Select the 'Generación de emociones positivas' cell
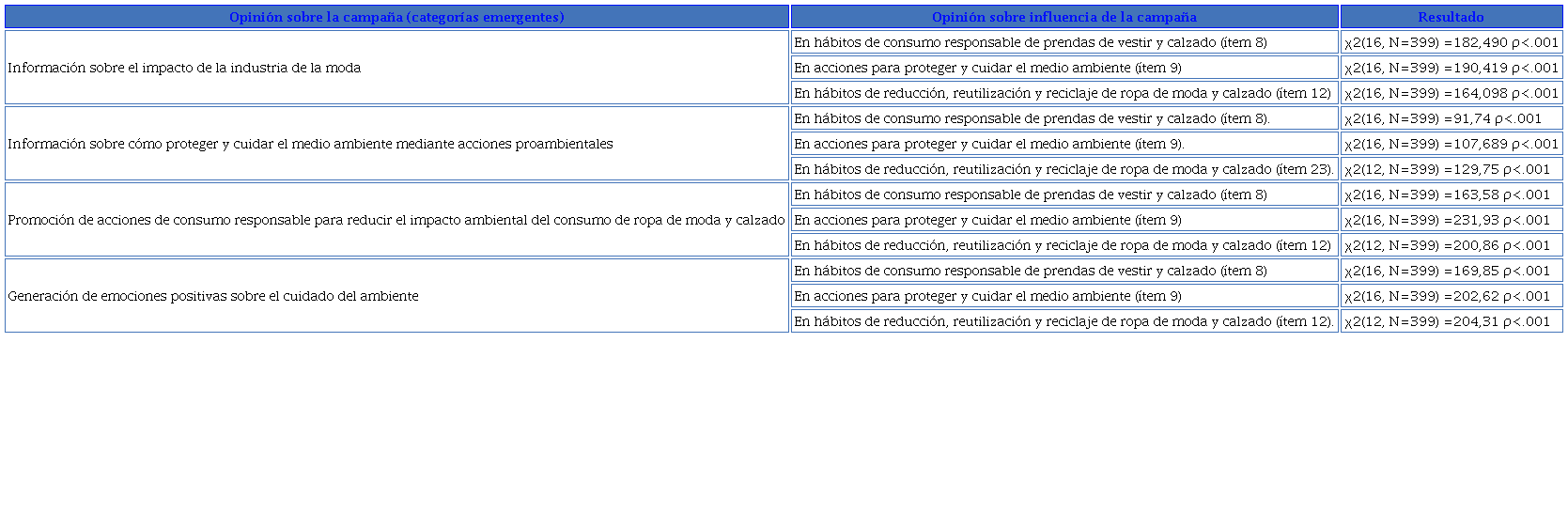Screen dimensions: 1568x529 [213, 296]
